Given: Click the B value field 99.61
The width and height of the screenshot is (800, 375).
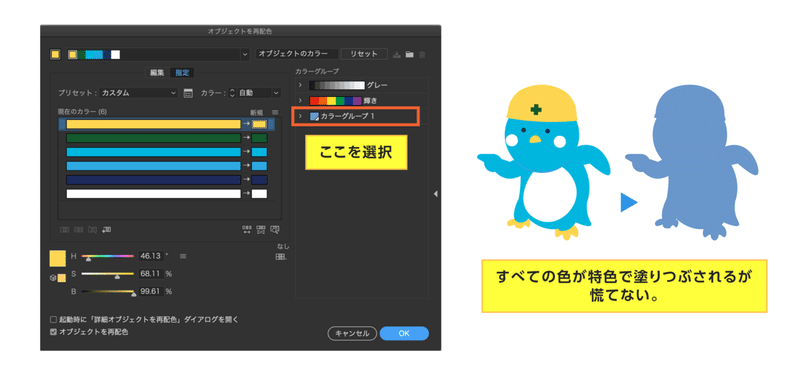Looking at the screenshot, I should pos(150,292).
